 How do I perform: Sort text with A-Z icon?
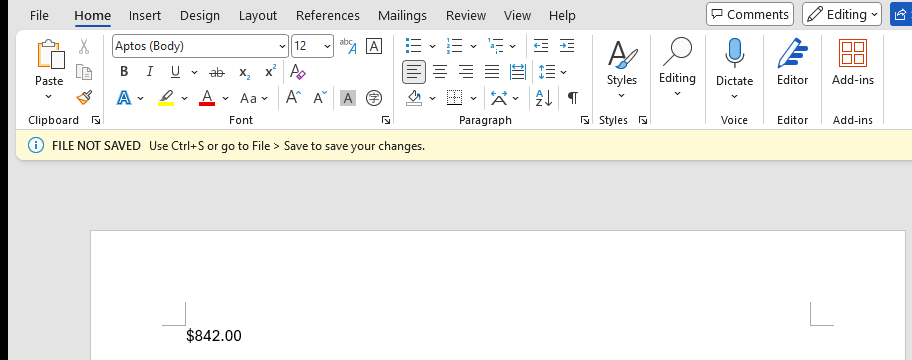[544, 98]
